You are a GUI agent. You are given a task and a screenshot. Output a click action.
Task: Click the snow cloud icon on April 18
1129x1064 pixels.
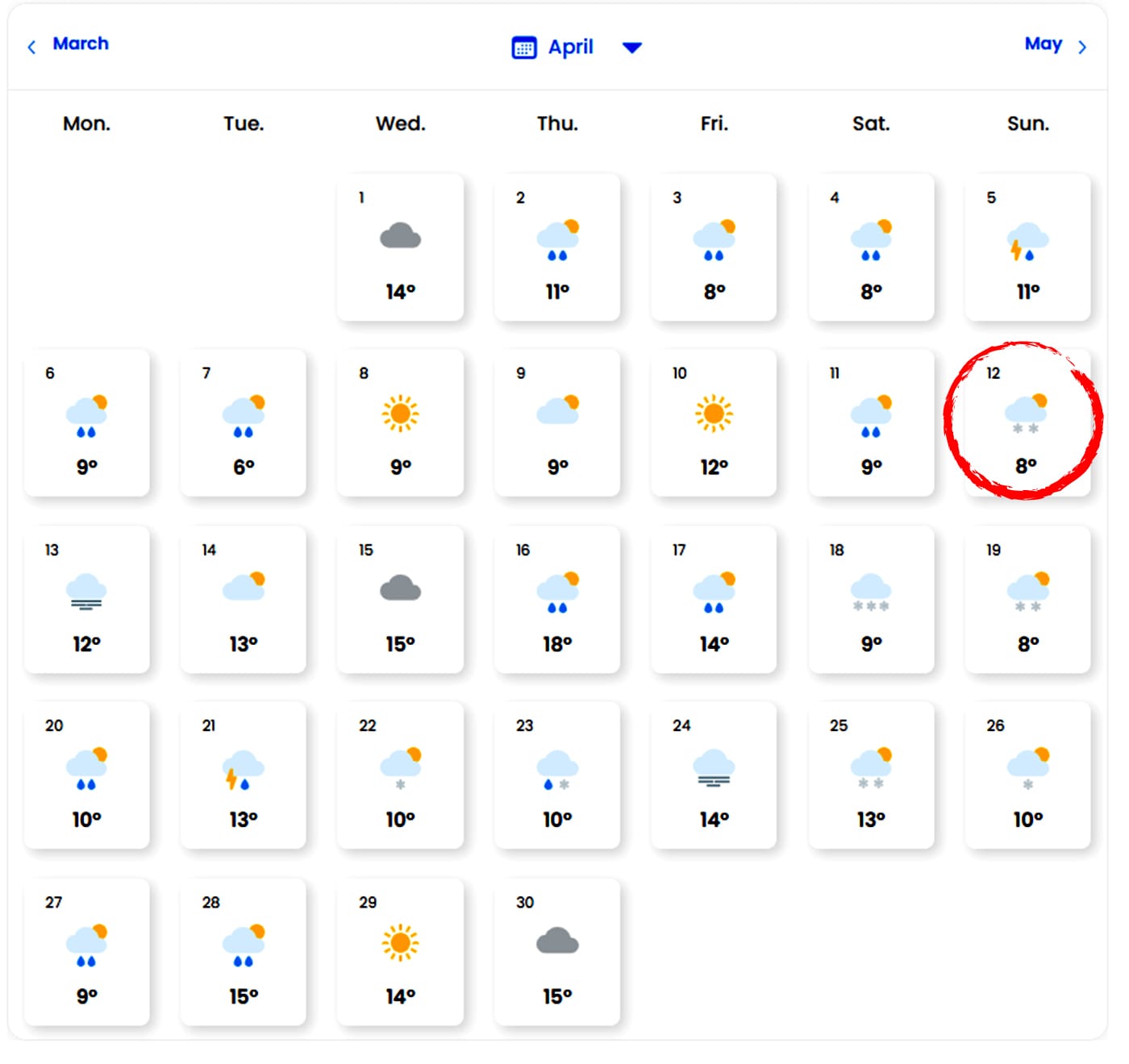pos(871,592)
